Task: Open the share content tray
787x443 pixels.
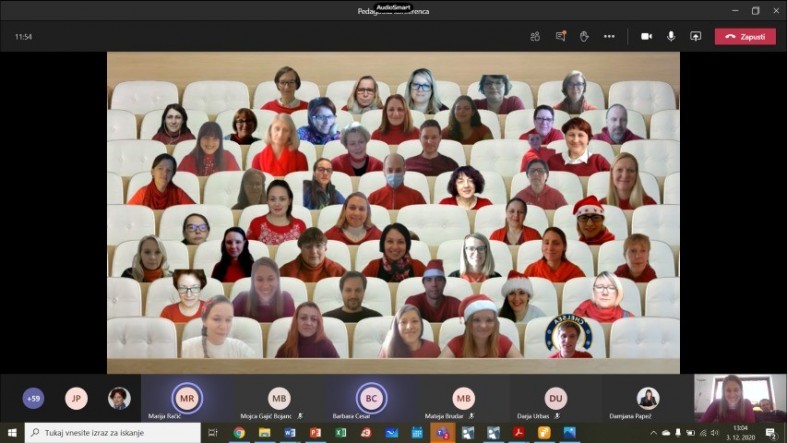Action: point(695,36)
